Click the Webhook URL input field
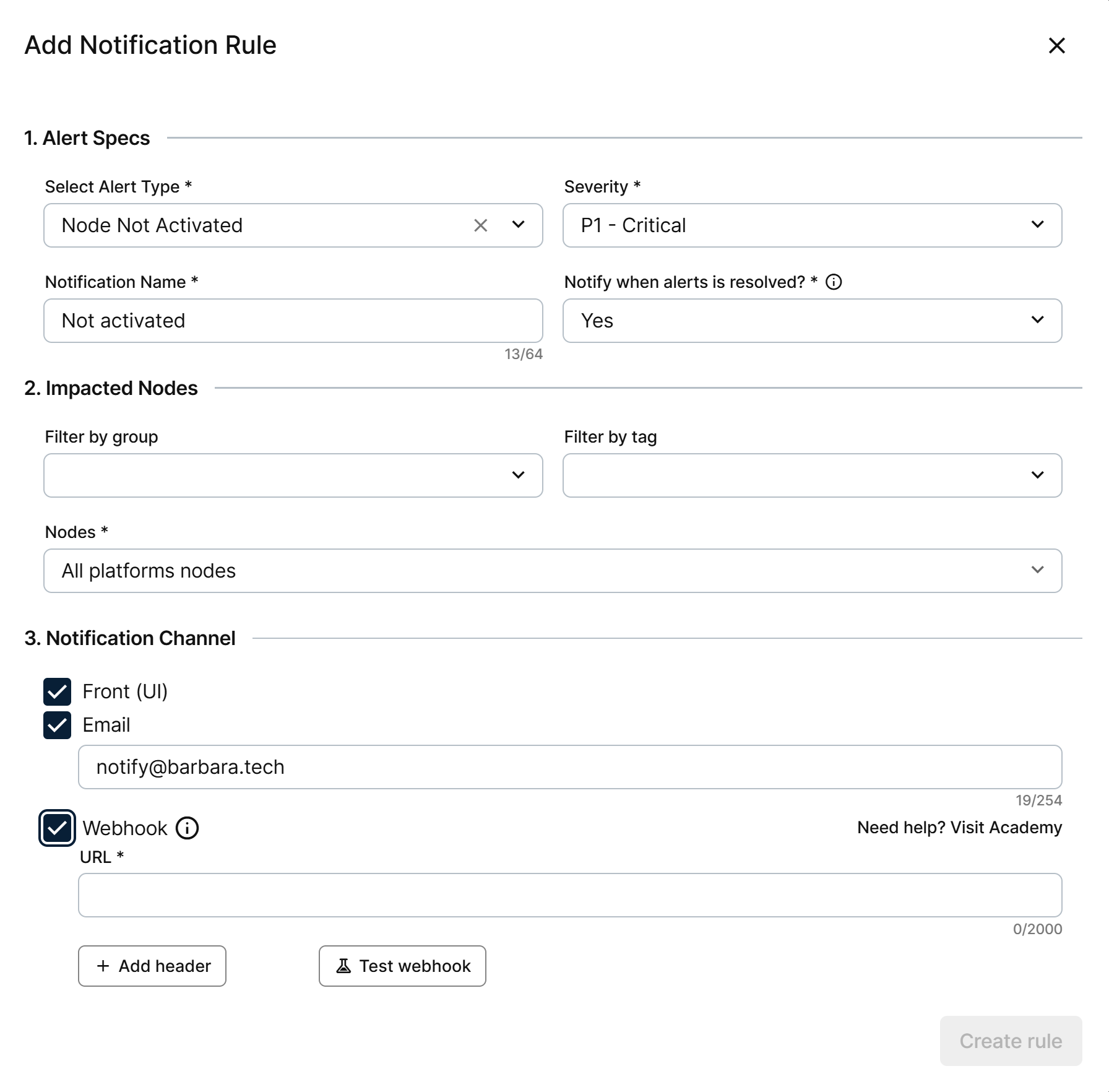The image size is (1109, 1092). pyautogui.click(x=570, y=895)
